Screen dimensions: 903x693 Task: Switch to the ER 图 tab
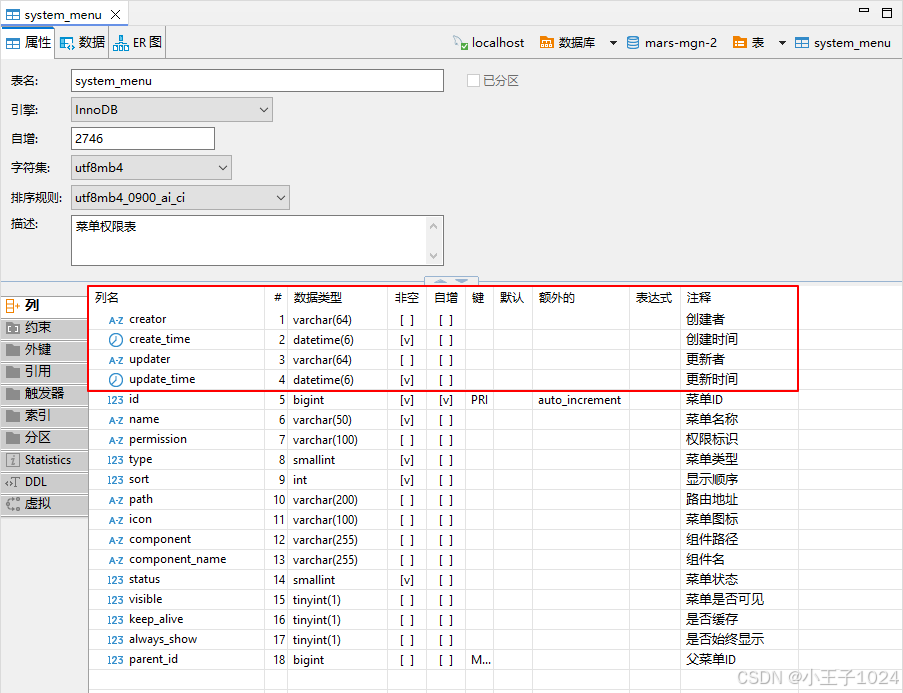(x=137, y=43)
